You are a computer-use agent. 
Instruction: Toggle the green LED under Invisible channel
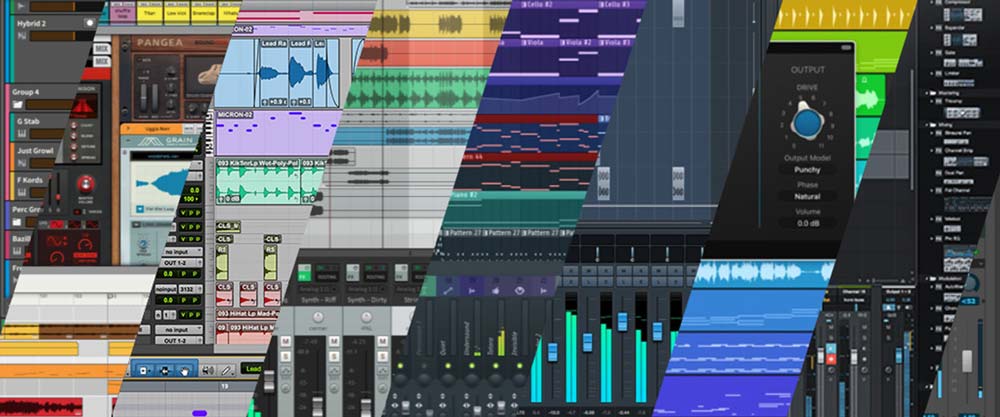point(520,365)
